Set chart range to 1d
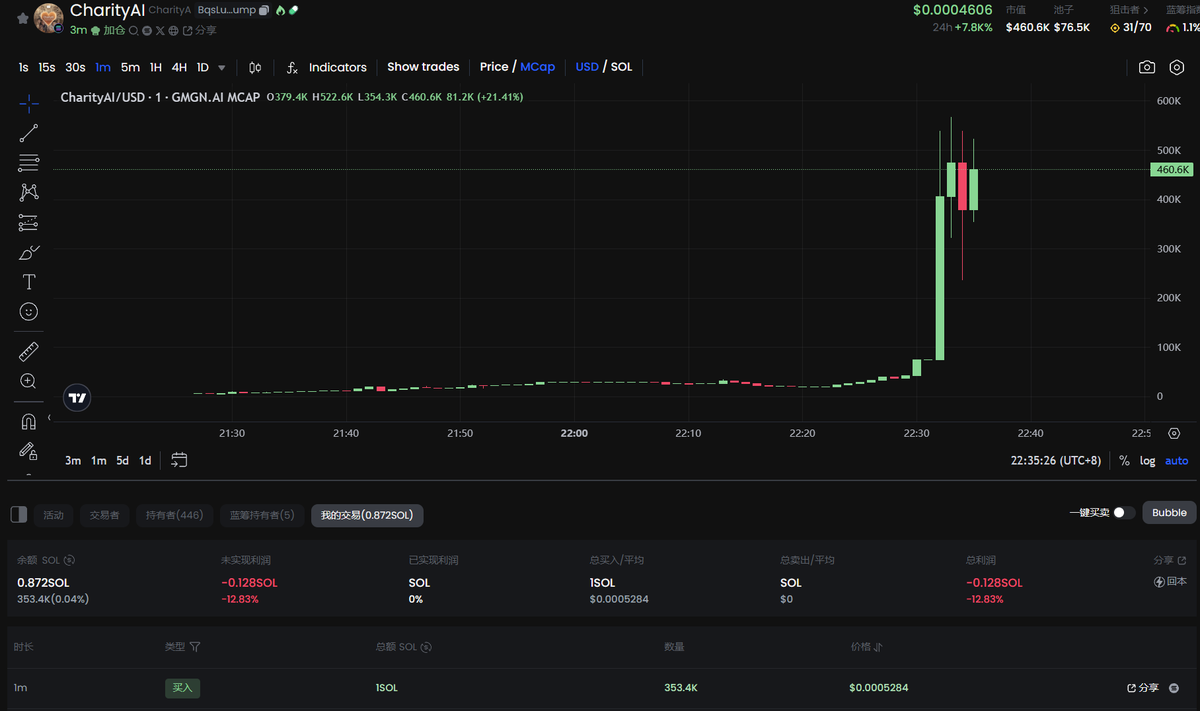 point(145,461)
